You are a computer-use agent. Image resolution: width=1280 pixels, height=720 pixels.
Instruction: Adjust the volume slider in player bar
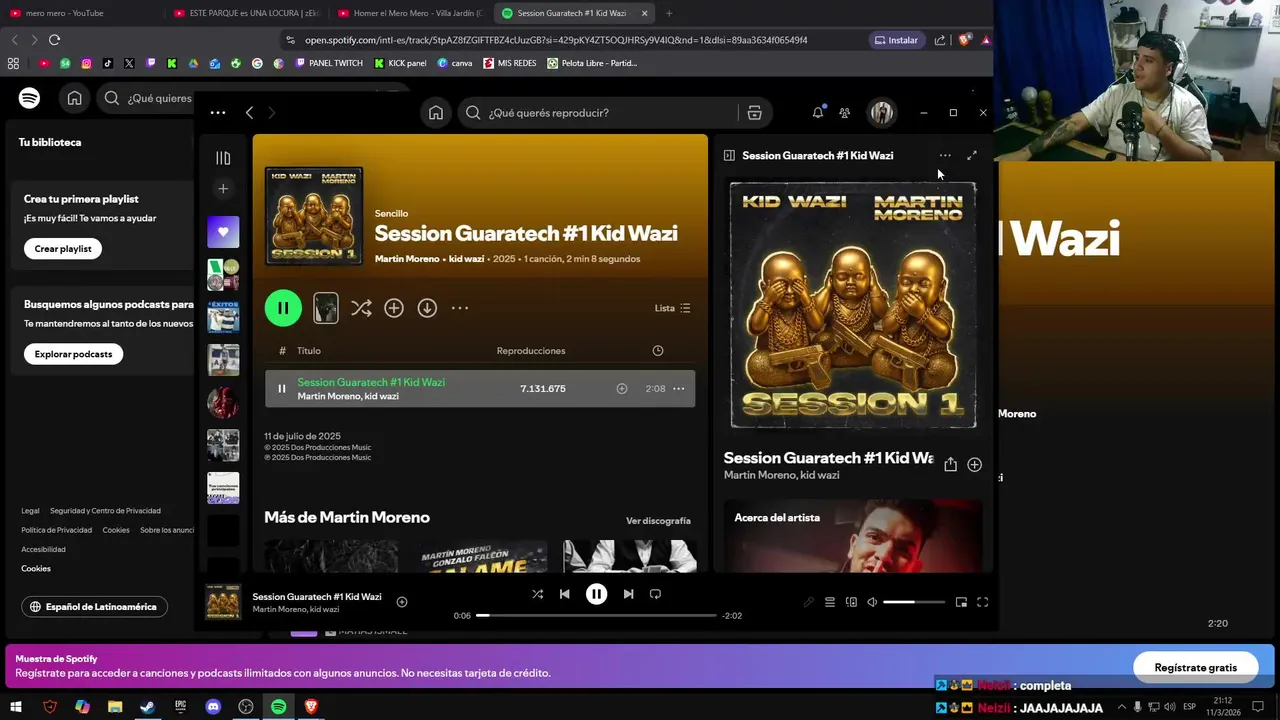coord(914,602)
